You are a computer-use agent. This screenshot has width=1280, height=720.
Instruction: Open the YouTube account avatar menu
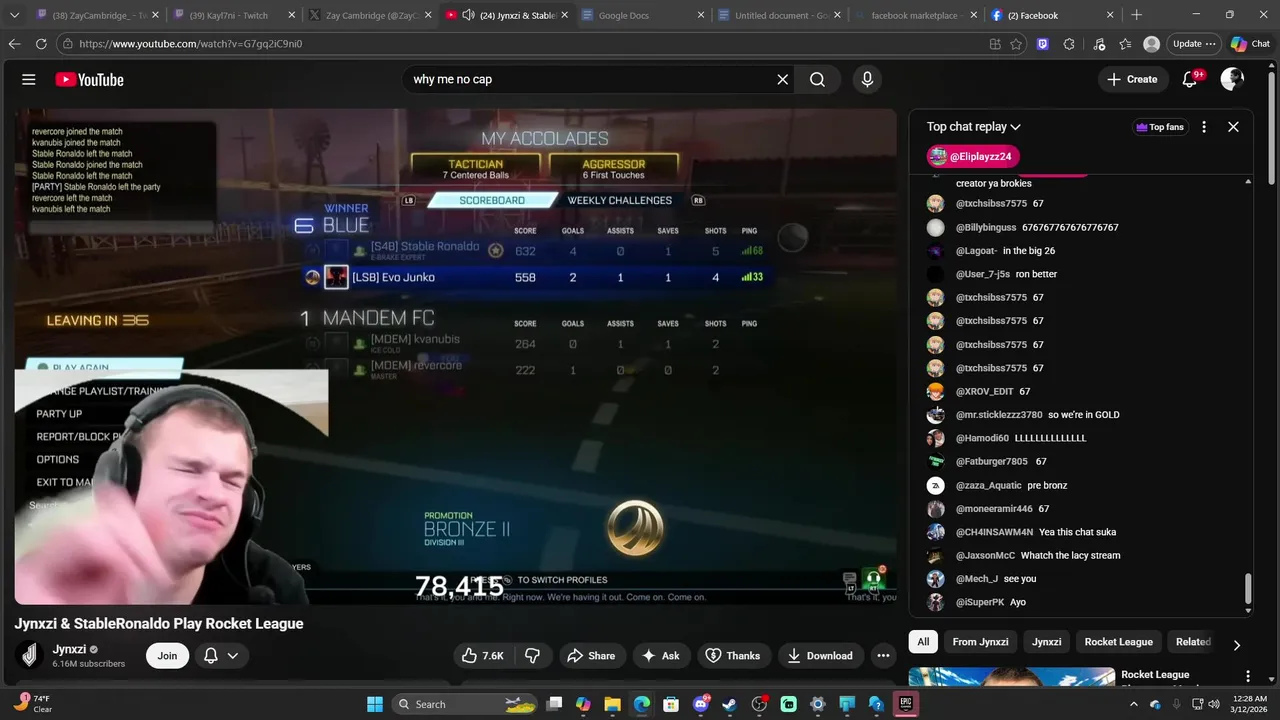(x=1232, y=79)
